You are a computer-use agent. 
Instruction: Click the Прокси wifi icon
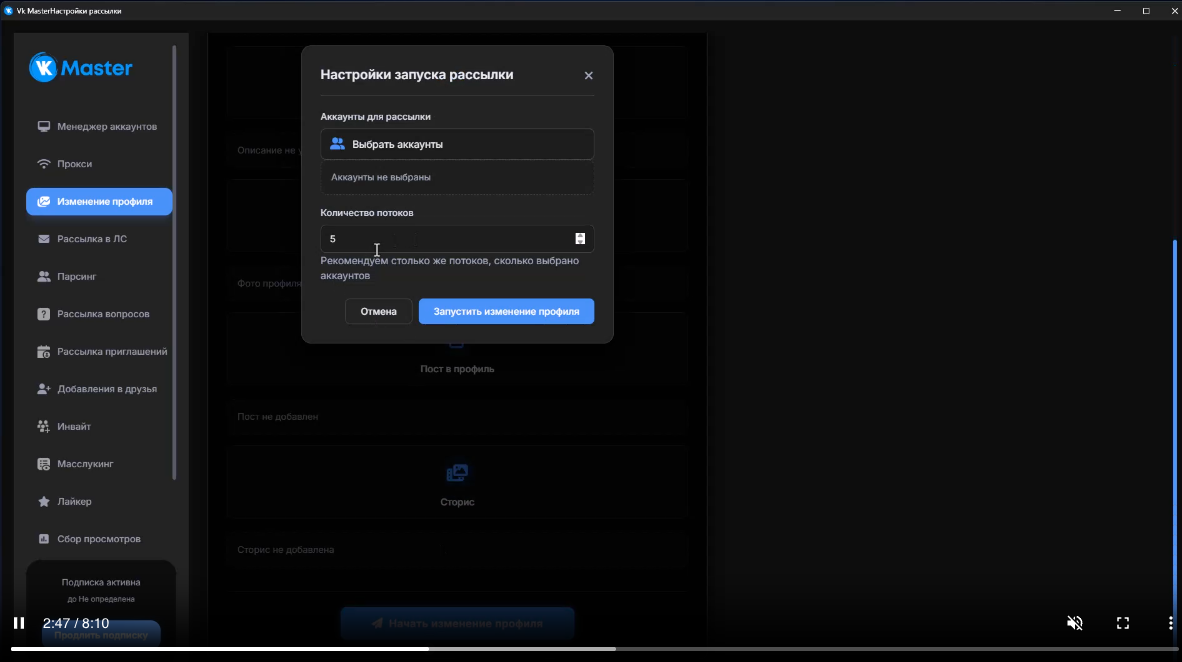pos(44,164)
